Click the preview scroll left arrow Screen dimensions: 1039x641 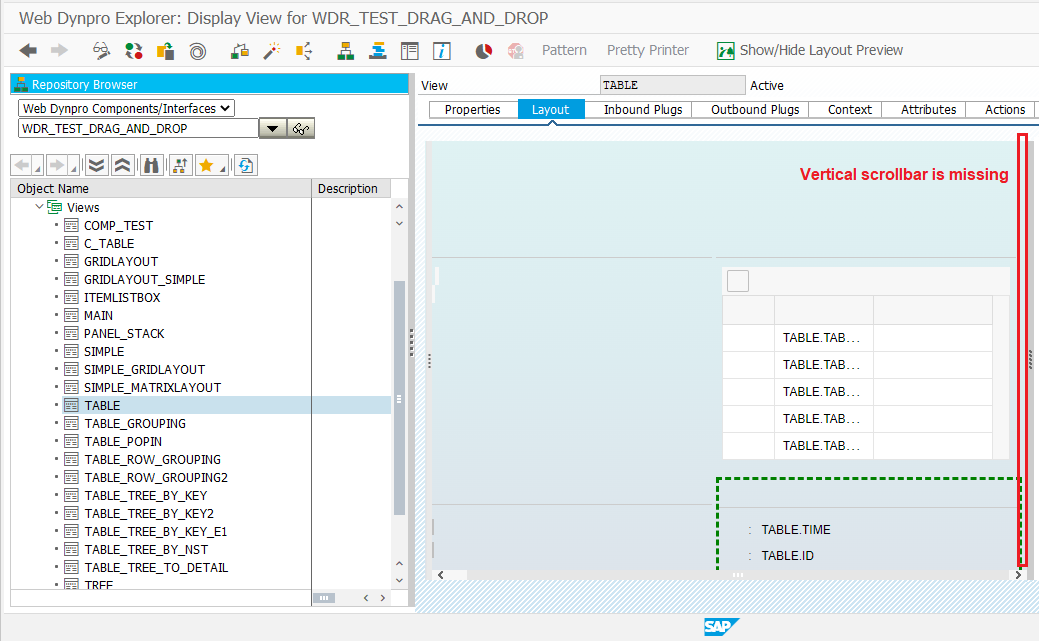(x=441, y=575)
